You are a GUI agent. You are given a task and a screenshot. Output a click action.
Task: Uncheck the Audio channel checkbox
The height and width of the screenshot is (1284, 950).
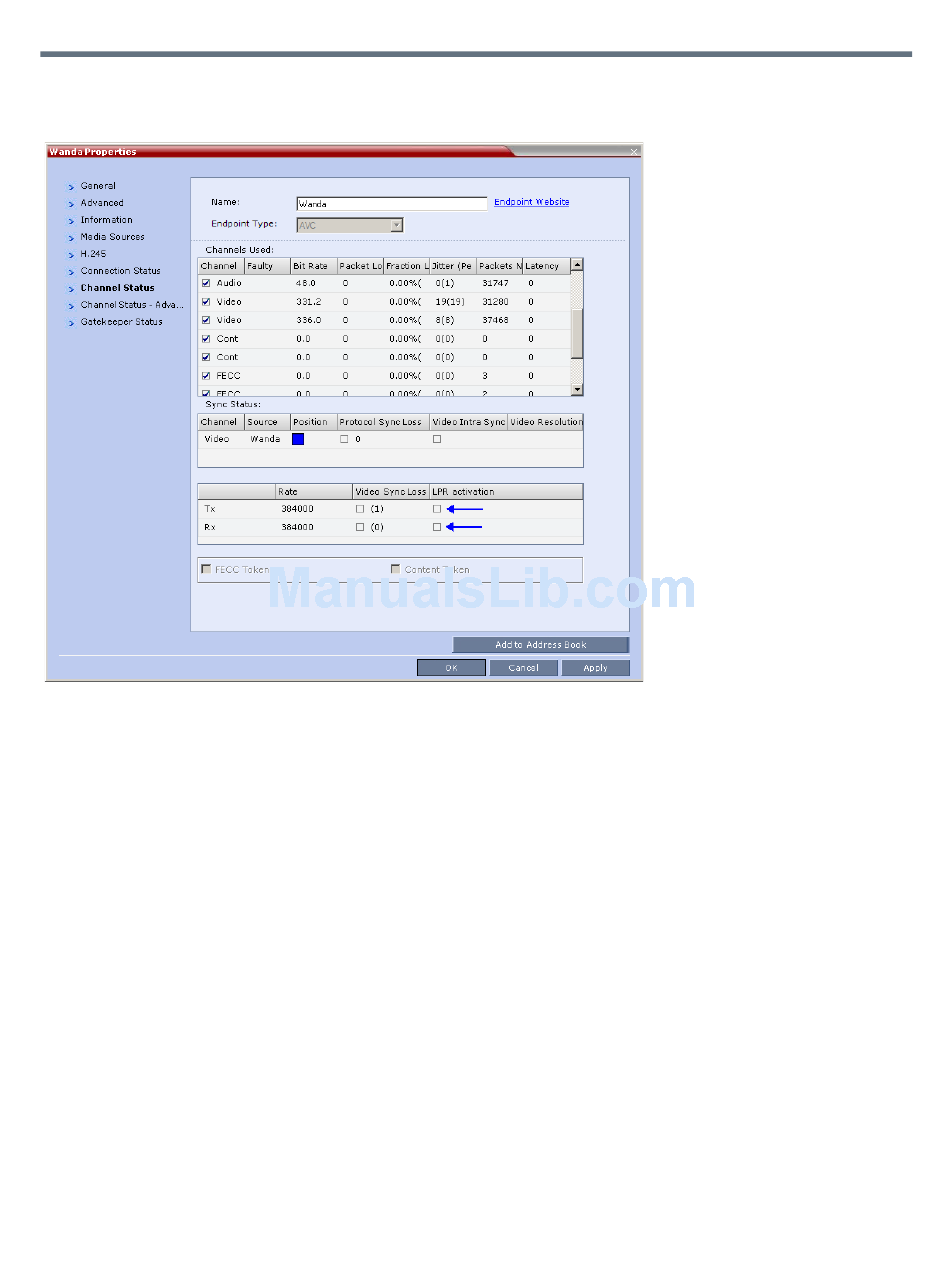(206, 283)
